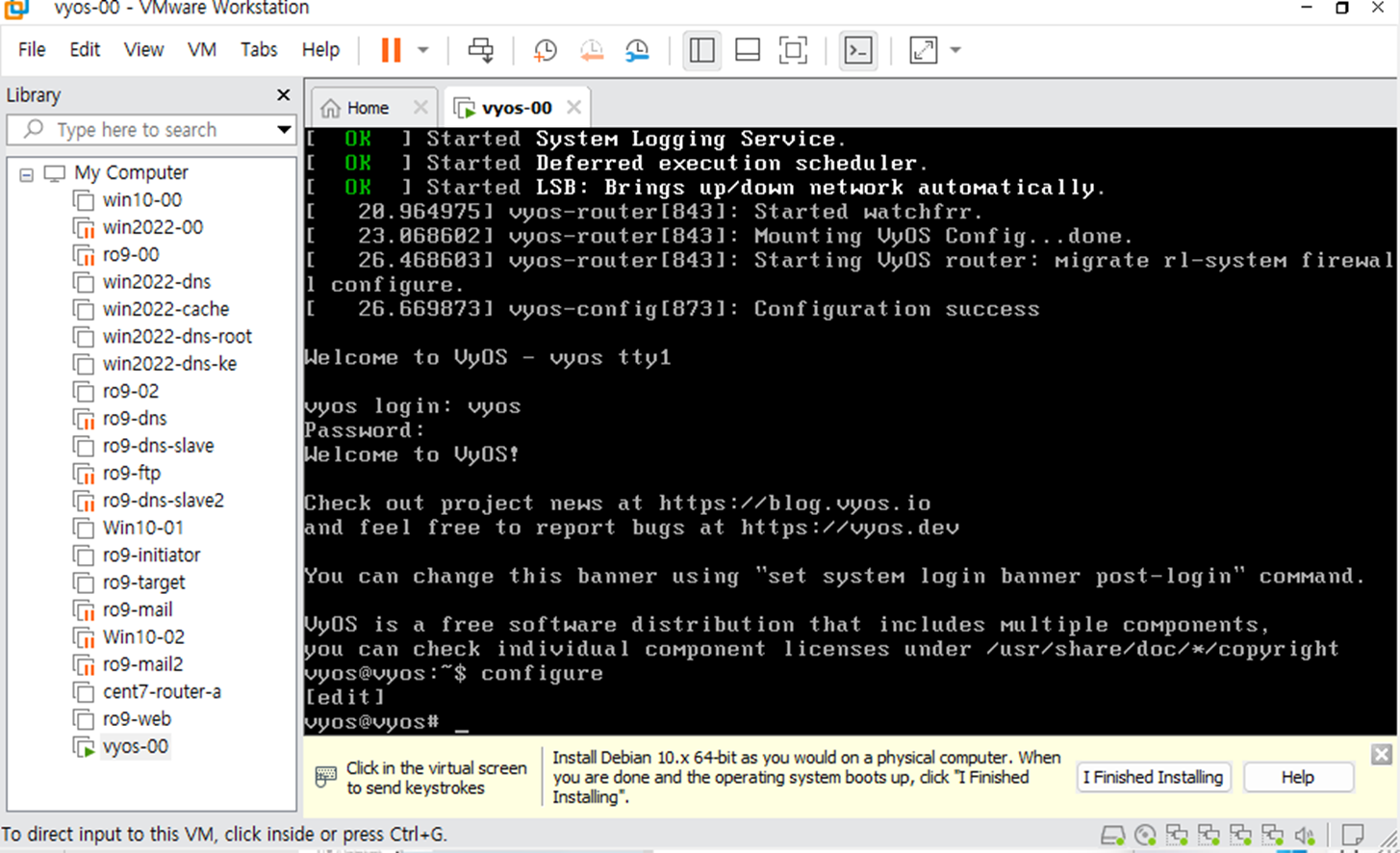Take a snapshot of this virtual machine
This screenshot has width=1400, height=853.
[x=546, y=50]
